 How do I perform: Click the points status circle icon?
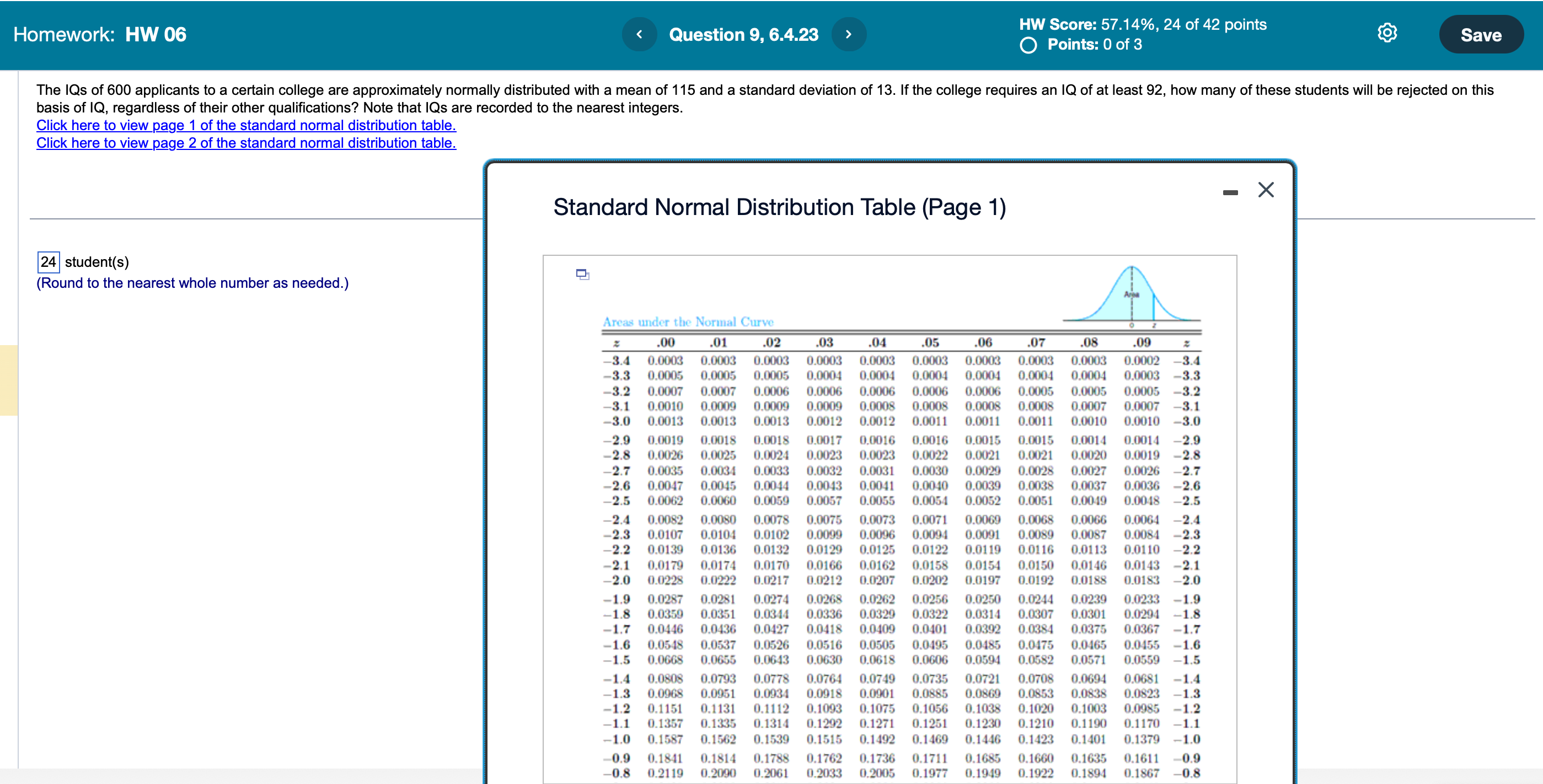1028,45
